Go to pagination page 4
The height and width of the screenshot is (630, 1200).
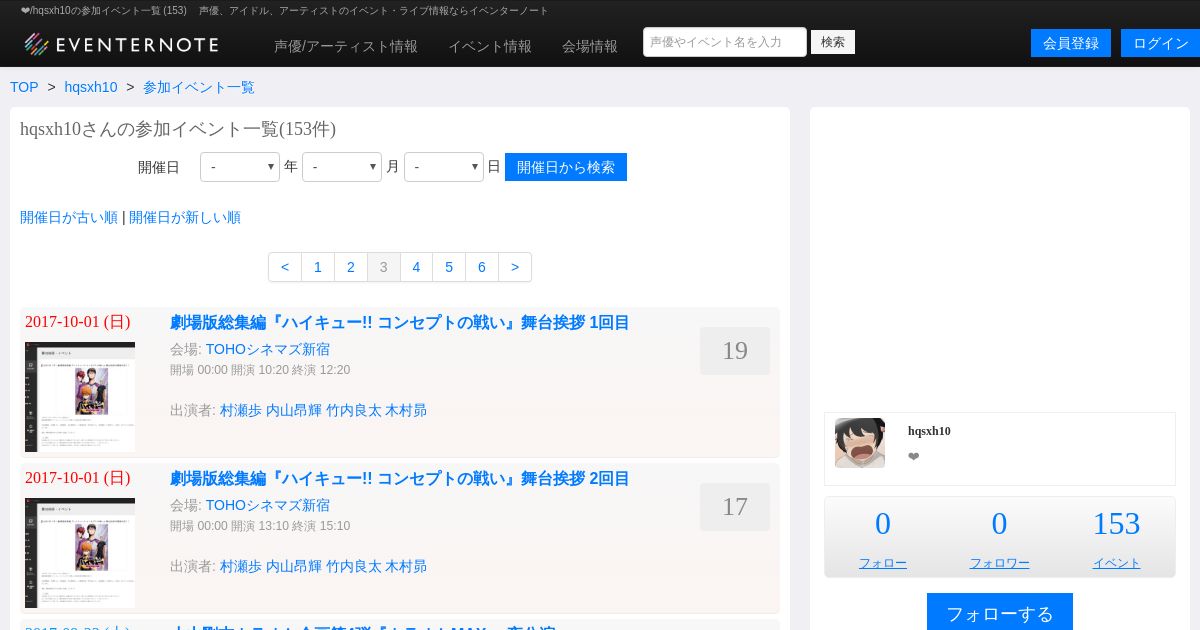(x=417, y=267)
